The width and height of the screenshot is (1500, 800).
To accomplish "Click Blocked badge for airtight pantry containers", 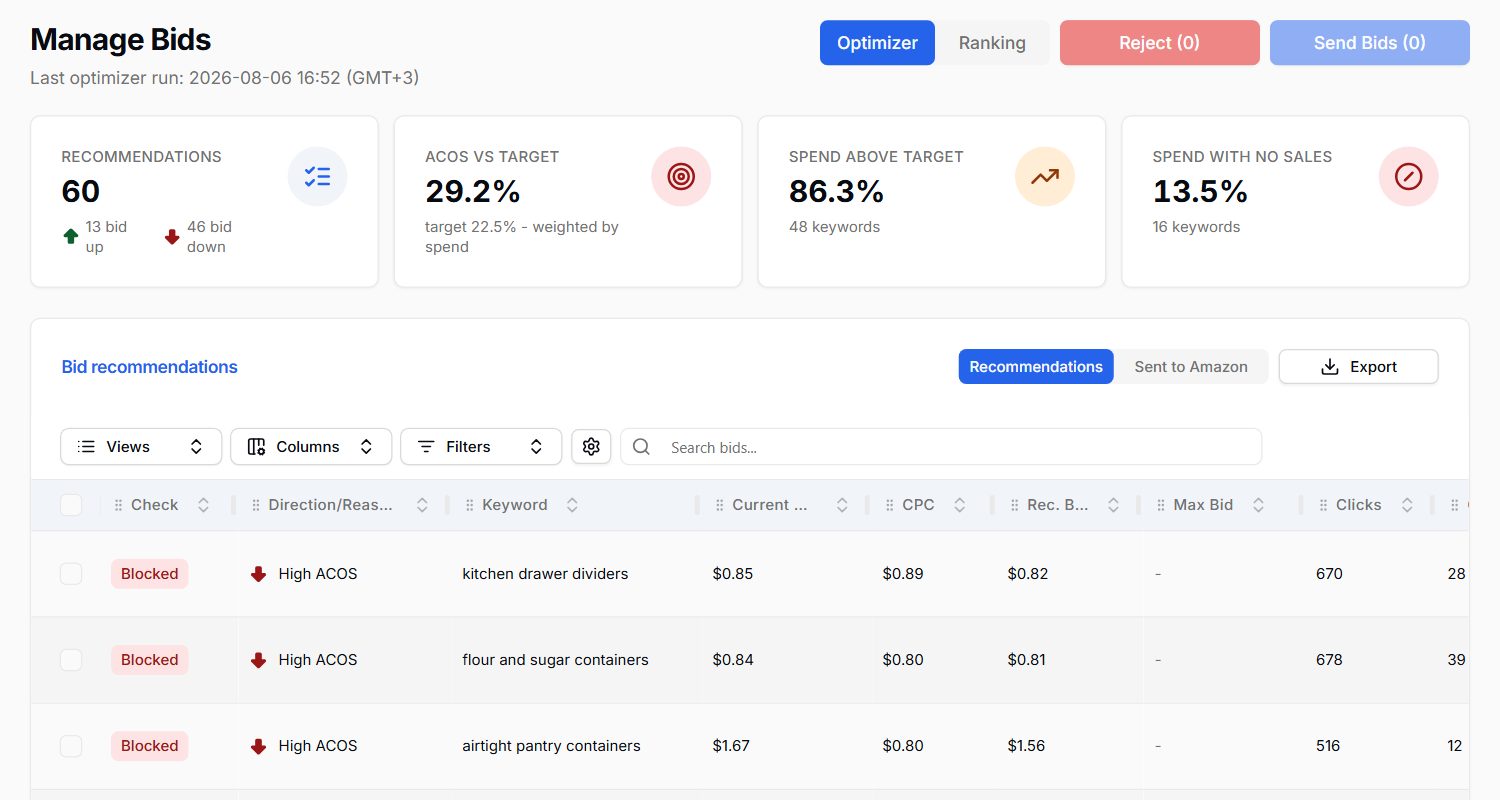I will [150, 746].
